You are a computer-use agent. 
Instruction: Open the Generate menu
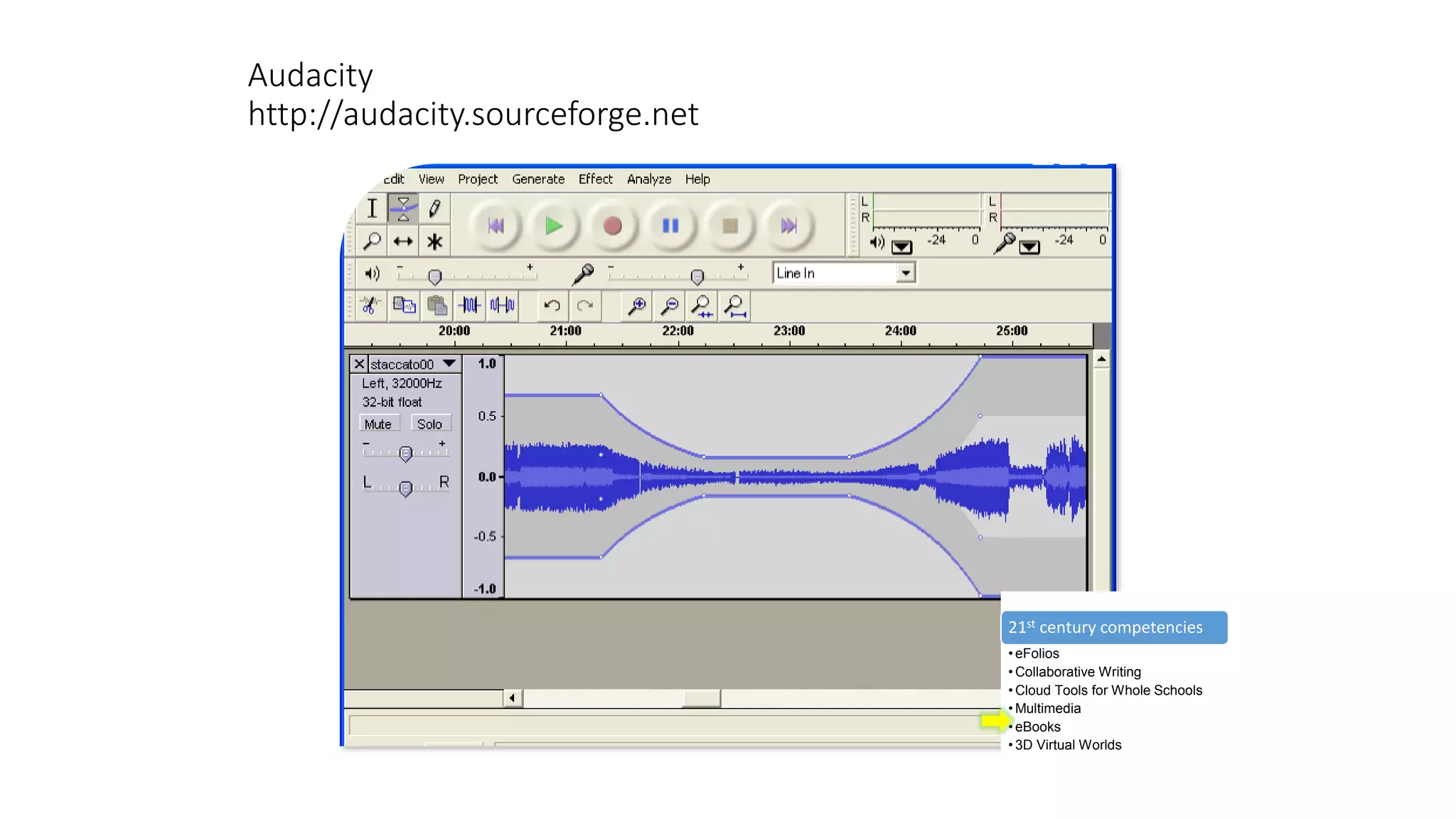538,179
